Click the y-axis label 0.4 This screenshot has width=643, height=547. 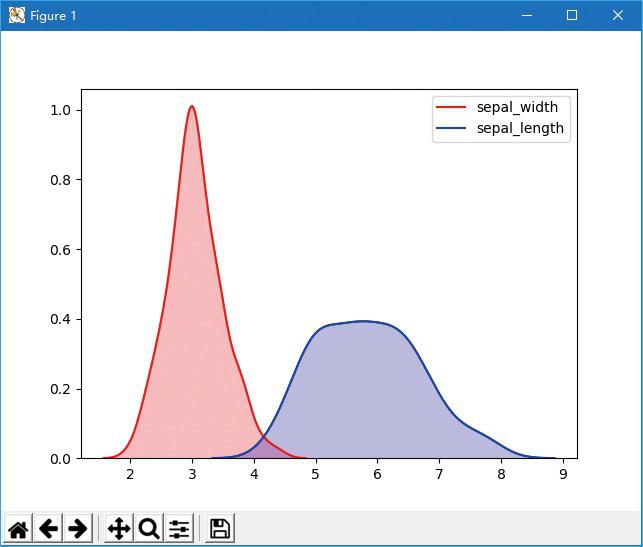[60, 319]
